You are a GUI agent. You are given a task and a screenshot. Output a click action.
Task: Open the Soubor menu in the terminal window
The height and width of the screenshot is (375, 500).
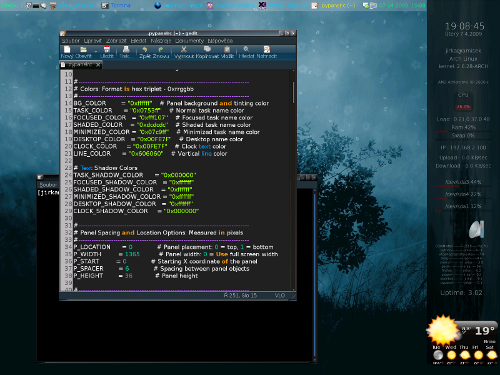(48, 185)
